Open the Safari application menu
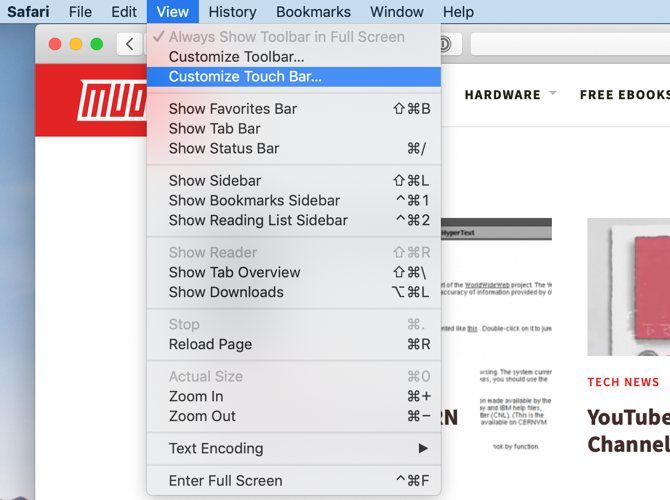 (28, 12)
